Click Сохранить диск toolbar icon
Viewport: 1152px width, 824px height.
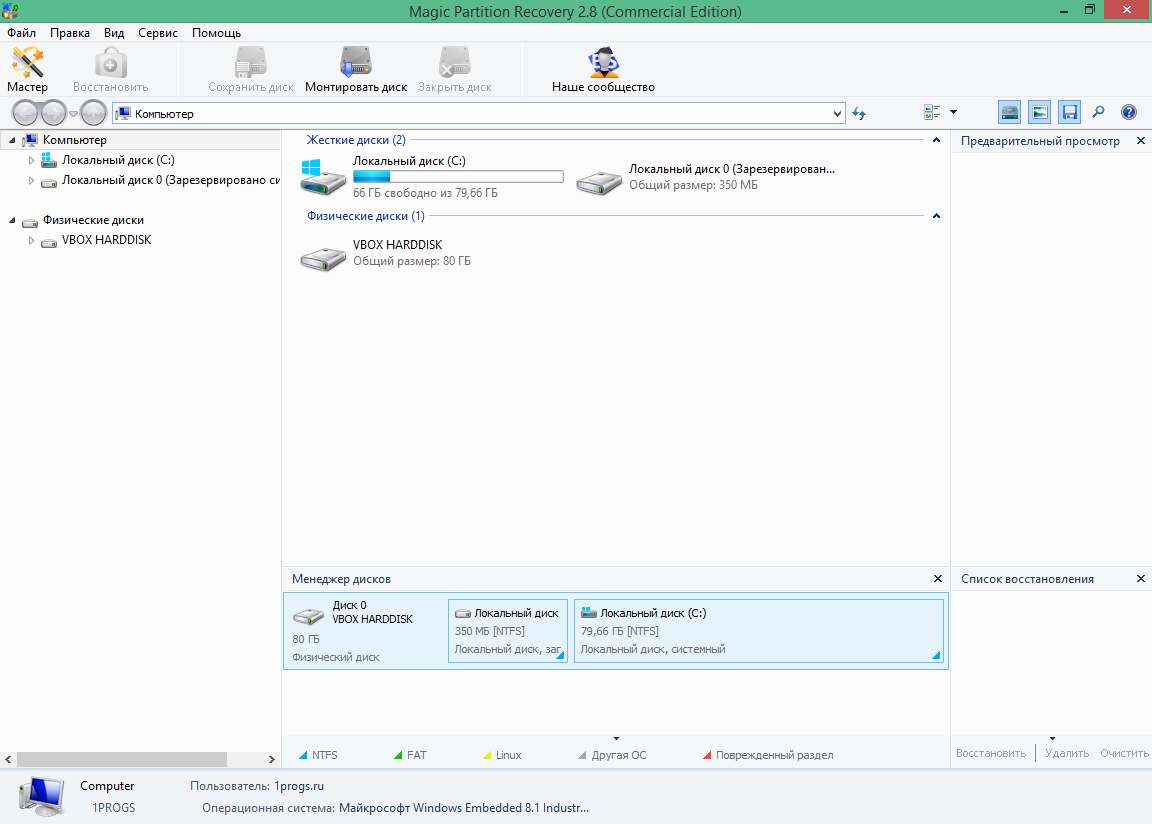[251, 70]
